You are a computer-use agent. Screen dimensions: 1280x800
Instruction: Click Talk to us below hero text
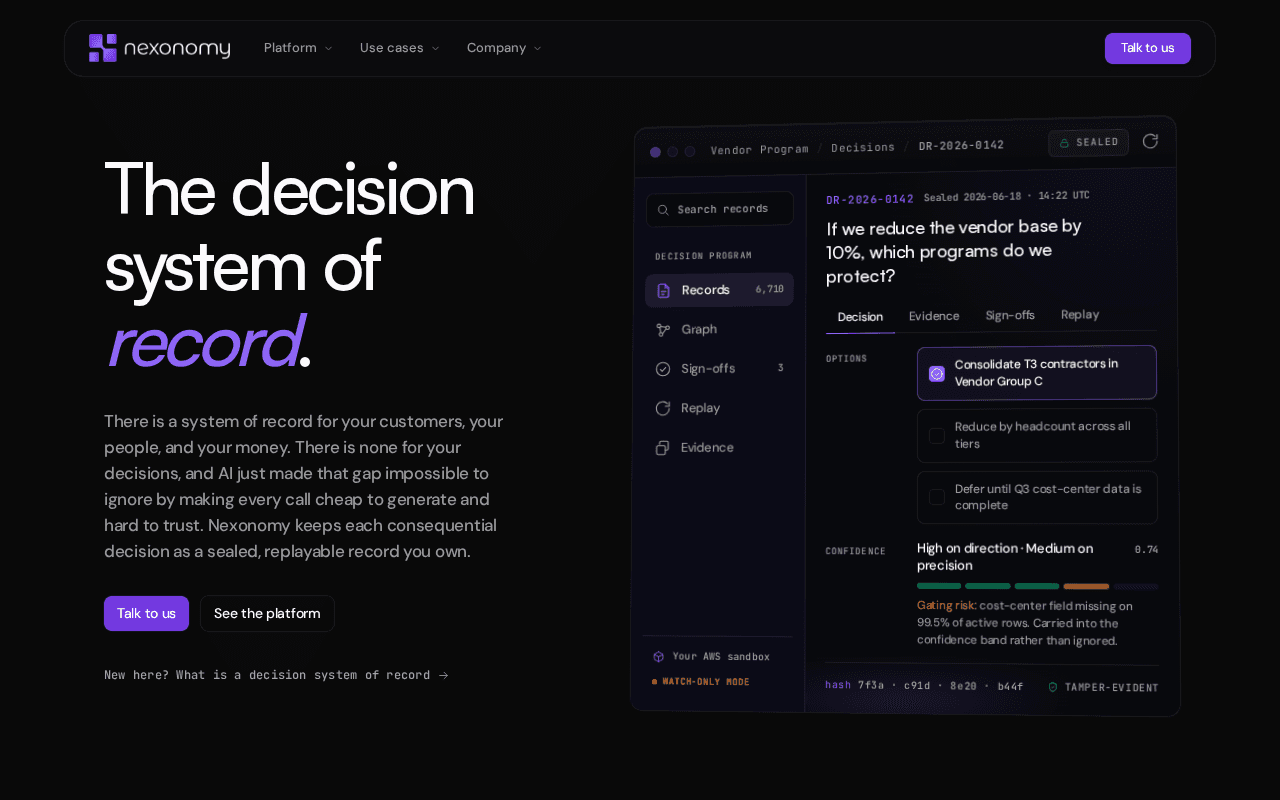coord(146,614)
